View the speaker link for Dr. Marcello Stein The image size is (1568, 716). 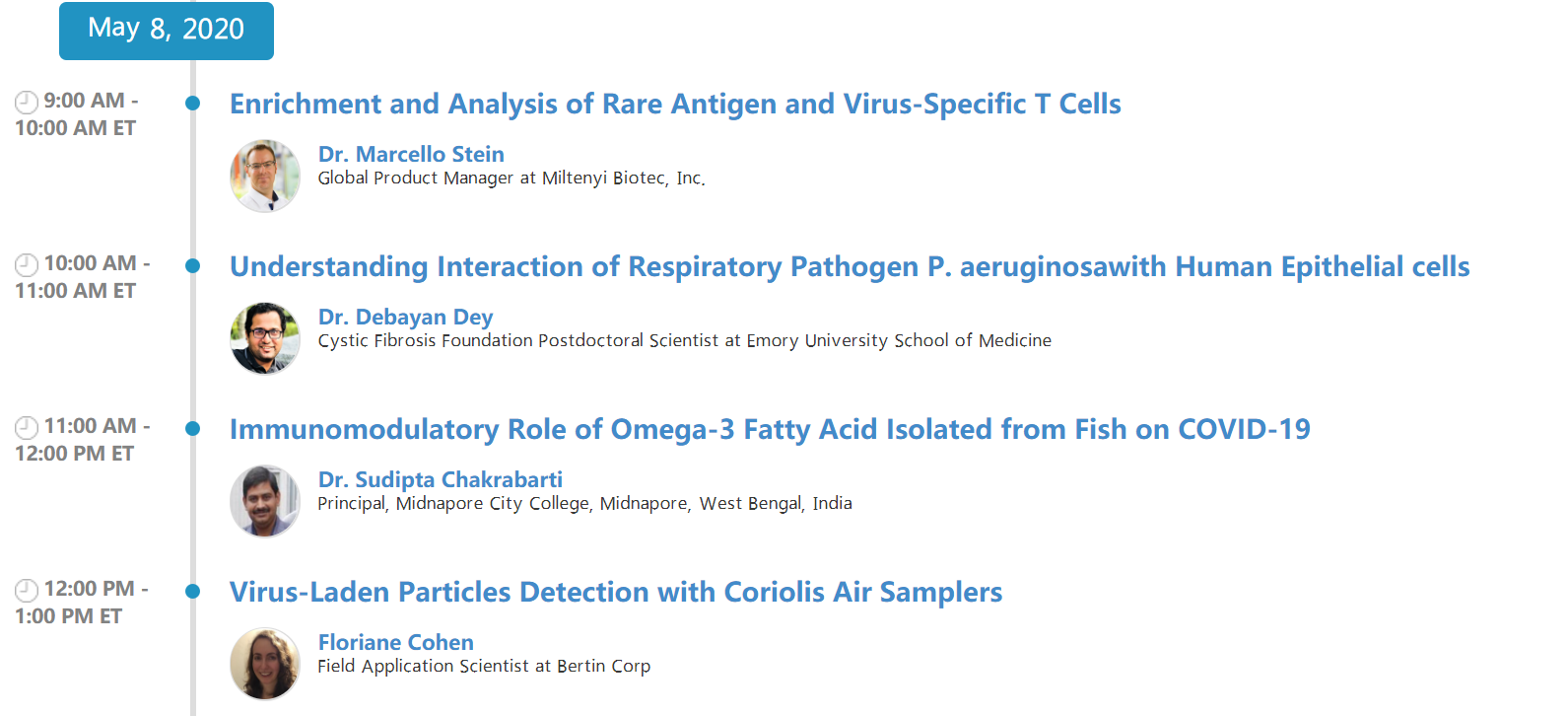tap(411, 154)
